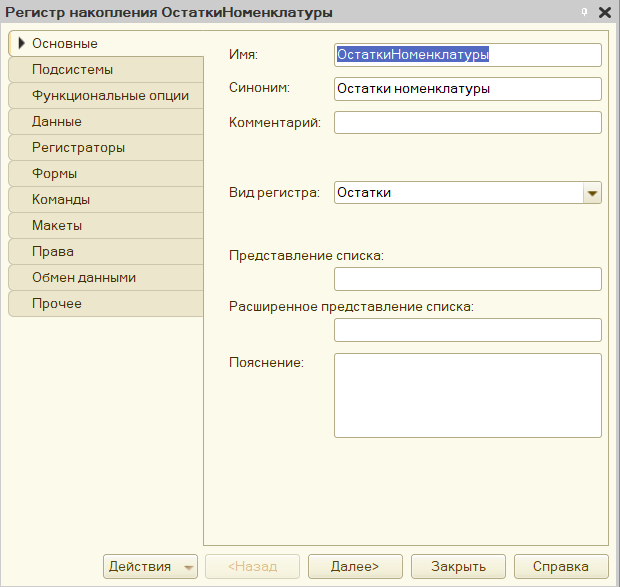
Task: Open the Функциональные опции tab
Action: [106, 96]
